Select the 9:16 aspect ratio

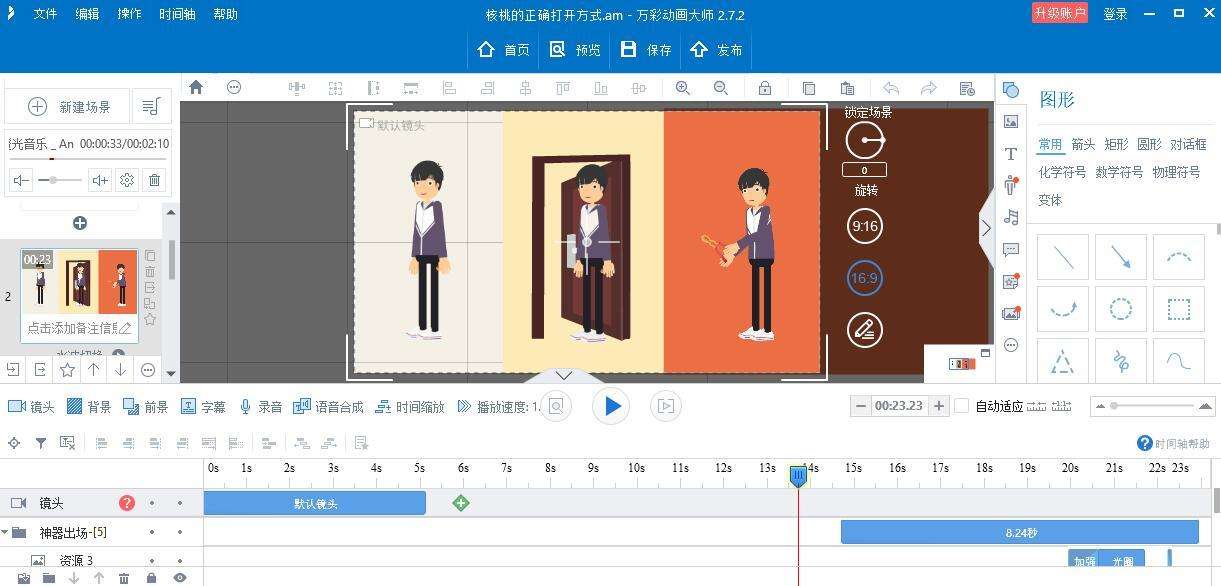865,226
